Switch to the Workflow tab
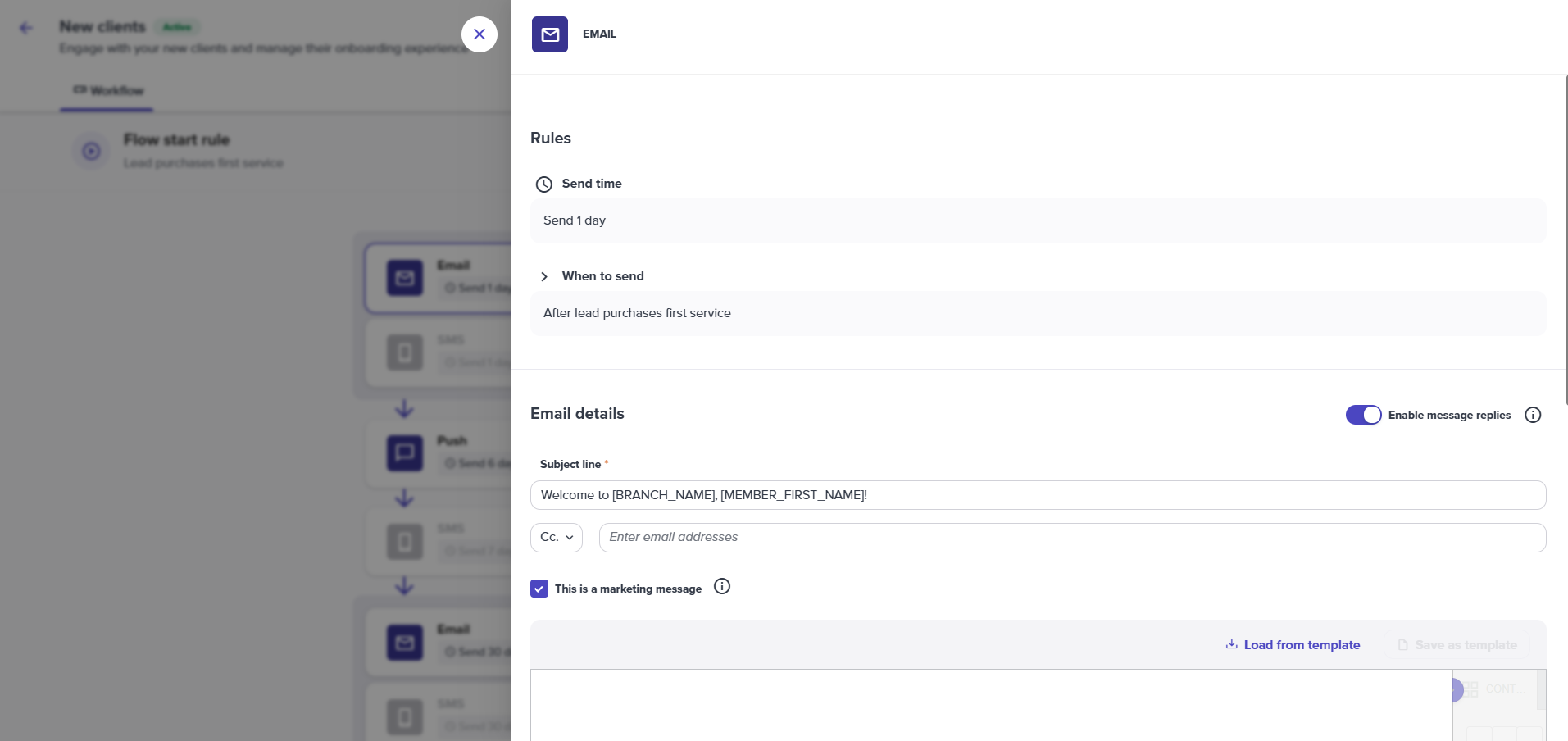 click(107, 90)
